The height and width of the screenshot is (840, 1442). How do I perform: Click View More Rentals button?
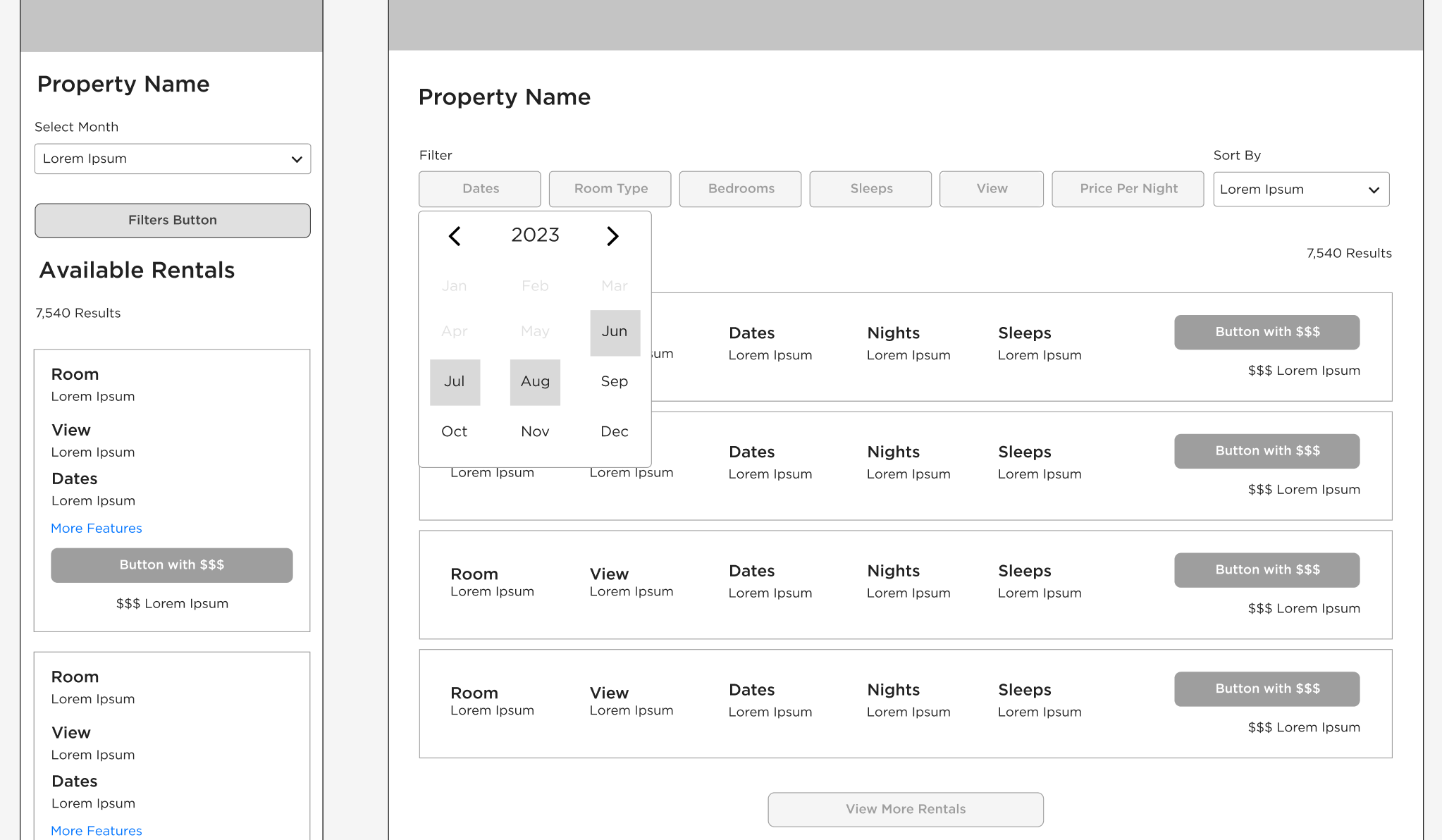[x=906, y=810]
